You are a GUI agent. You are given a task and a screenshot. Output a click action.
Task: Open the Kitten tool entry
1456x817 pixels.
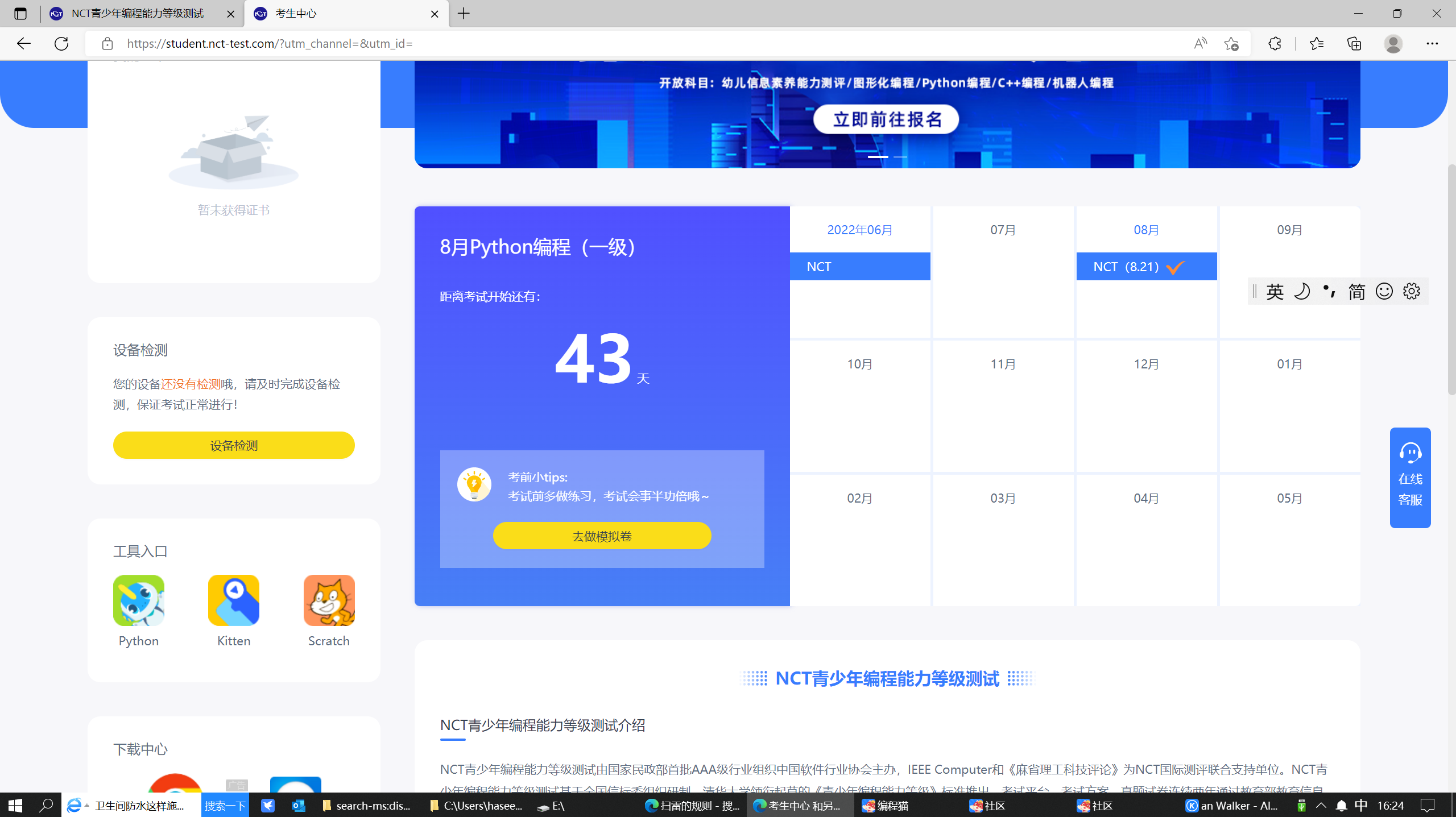pos(234,600)
